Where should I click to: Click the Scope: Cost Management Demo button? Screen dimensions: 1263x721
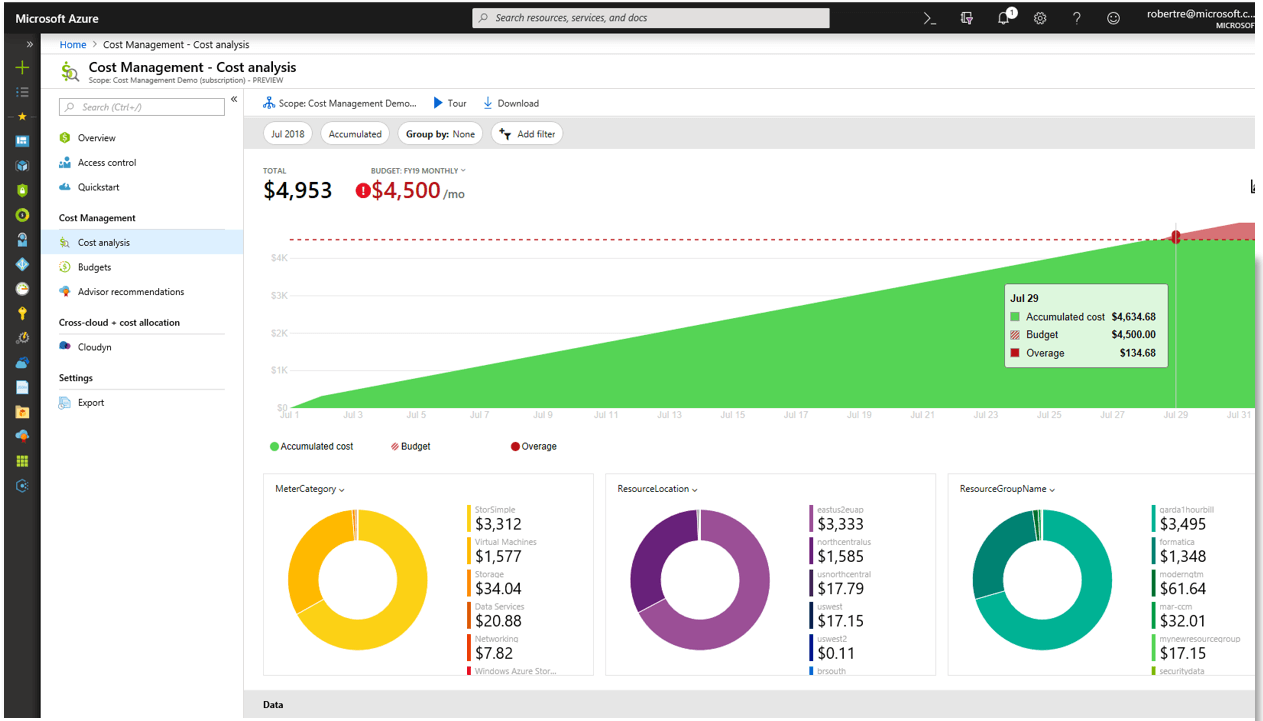pyautogui.click(x=340, y=103)
